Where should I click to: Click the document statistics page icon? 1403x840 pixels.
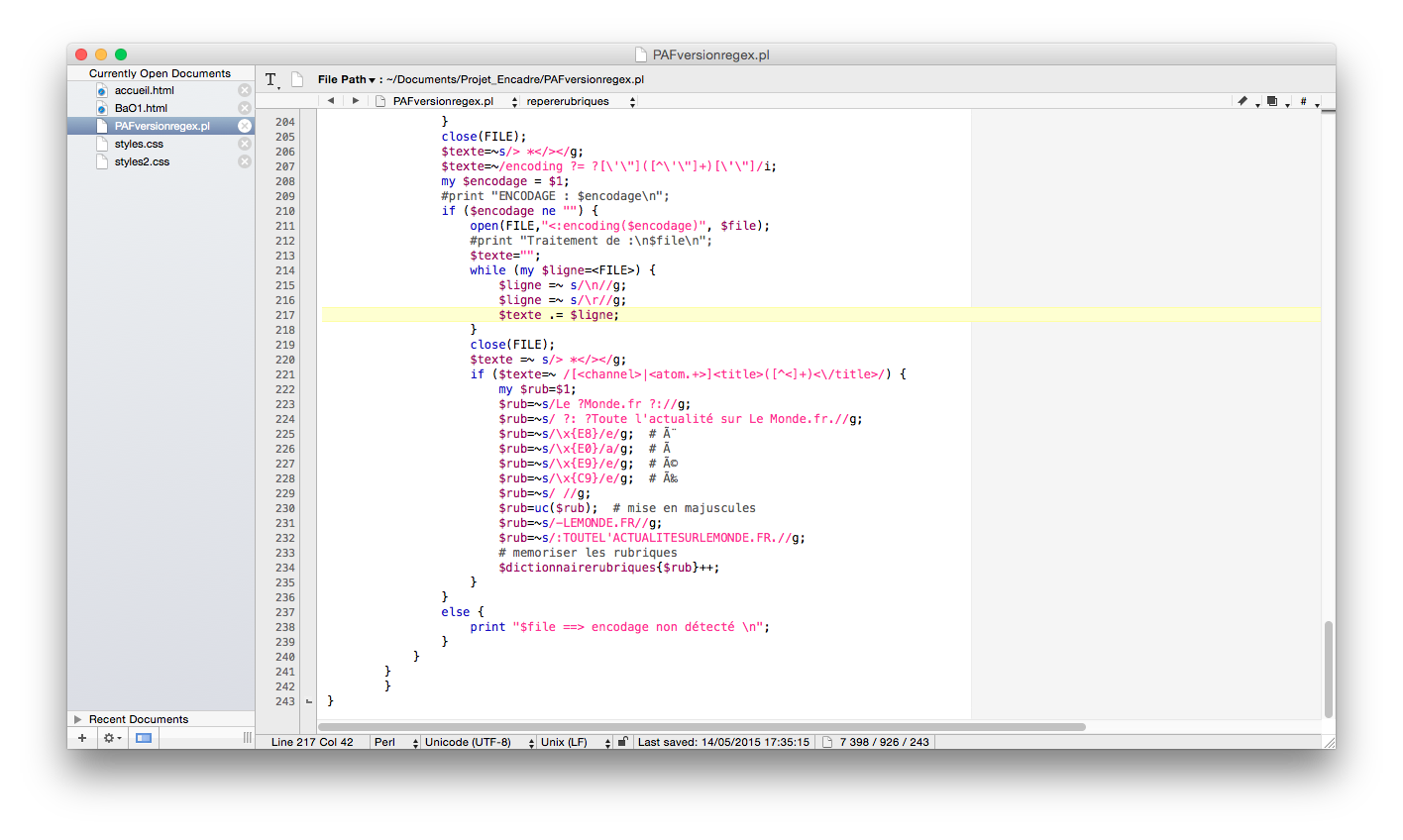pos(826,742)
